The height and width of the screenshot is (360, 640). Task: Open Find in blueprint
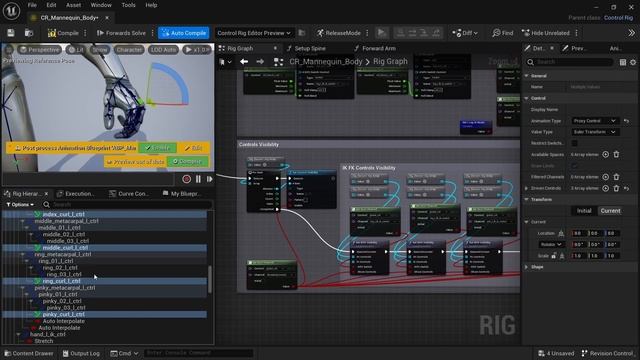502,33
